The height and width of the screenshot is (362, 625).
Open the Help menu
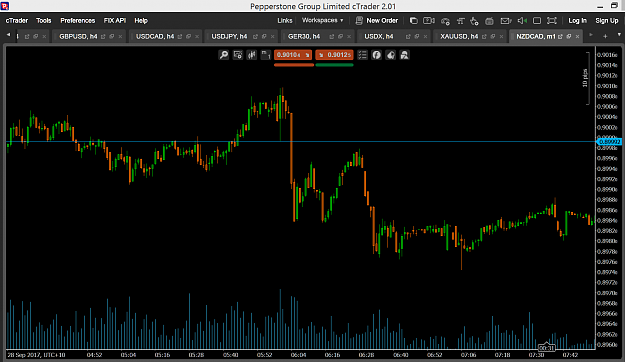click(141, 20)
